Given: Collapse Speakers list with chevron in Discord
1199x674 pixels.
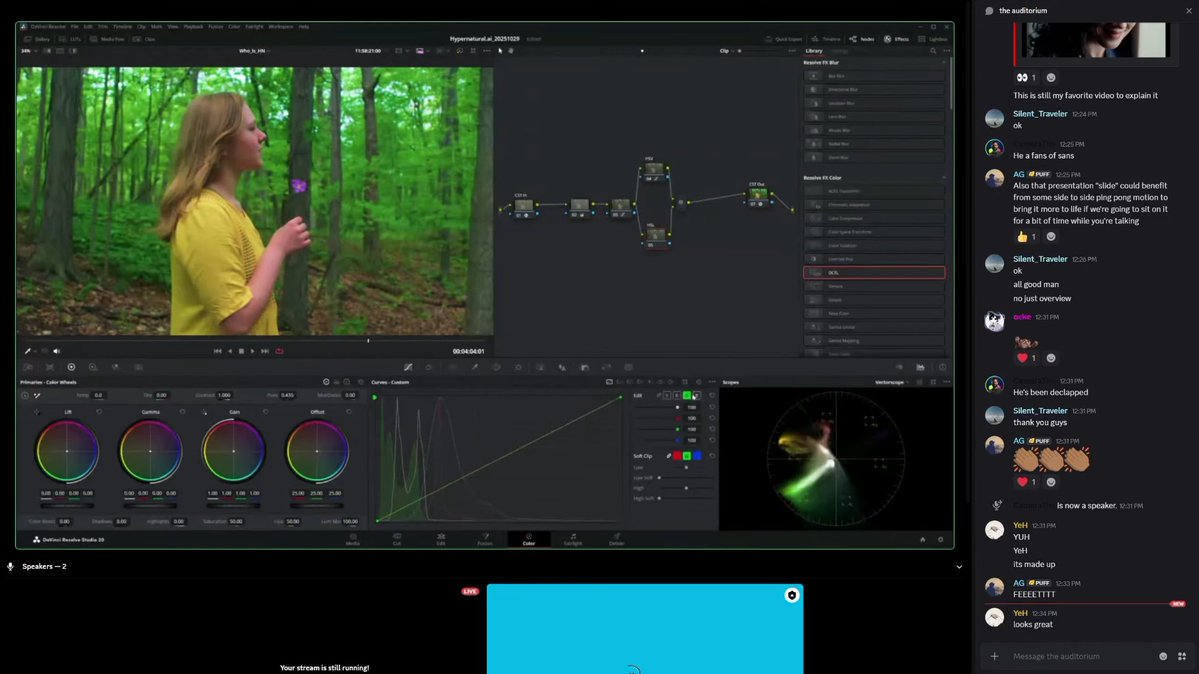Looking at the screenshot, I should [x=959, y=567].
